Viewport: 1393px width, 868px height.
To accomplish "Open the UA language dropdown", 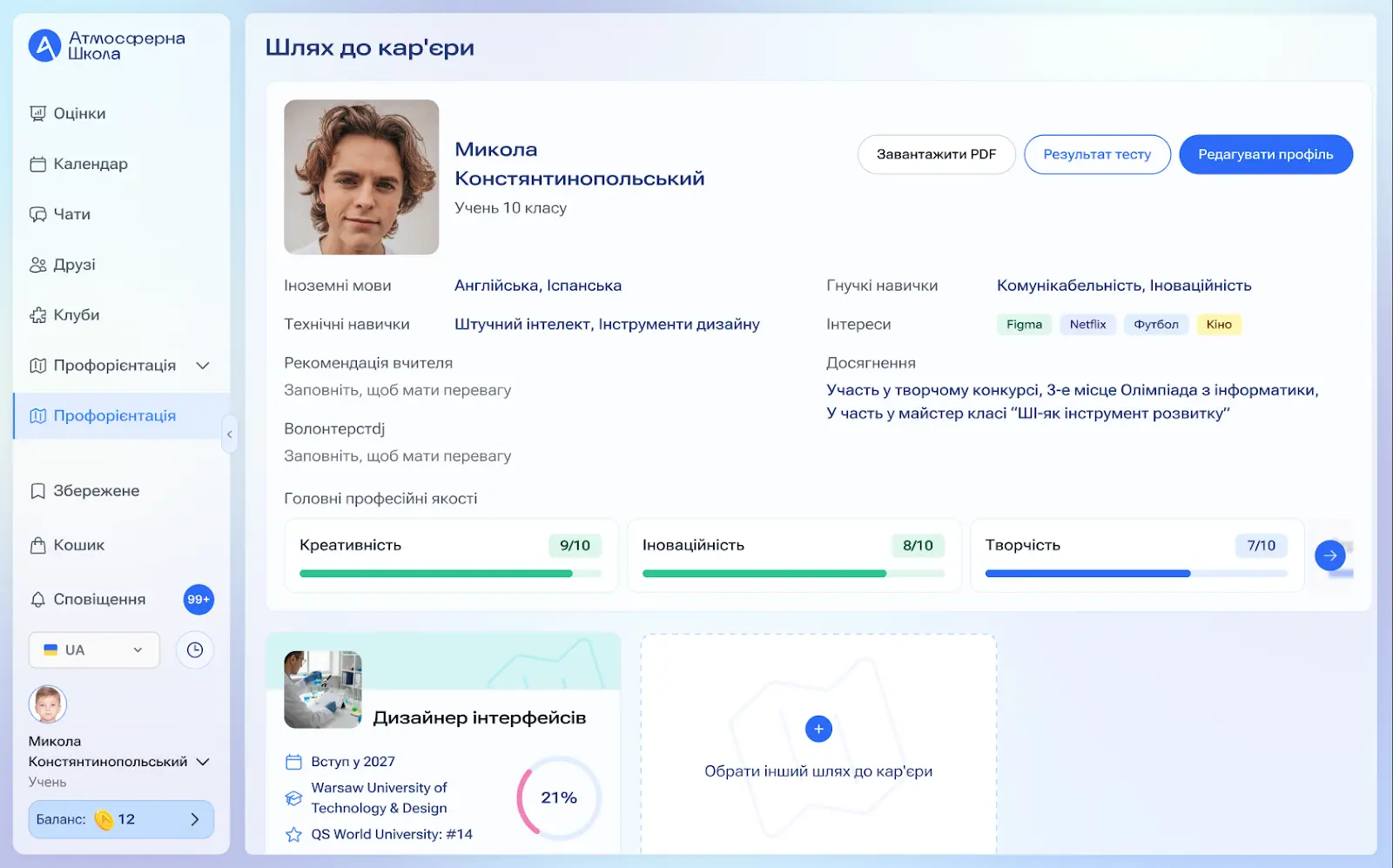I will (x=94, y=649).
